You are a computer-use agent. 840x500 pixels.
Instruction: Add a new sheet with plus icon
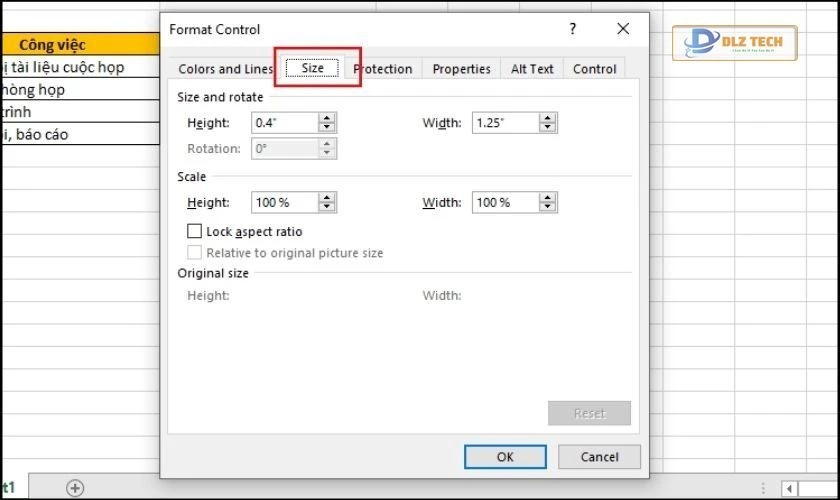pos(75,488)
